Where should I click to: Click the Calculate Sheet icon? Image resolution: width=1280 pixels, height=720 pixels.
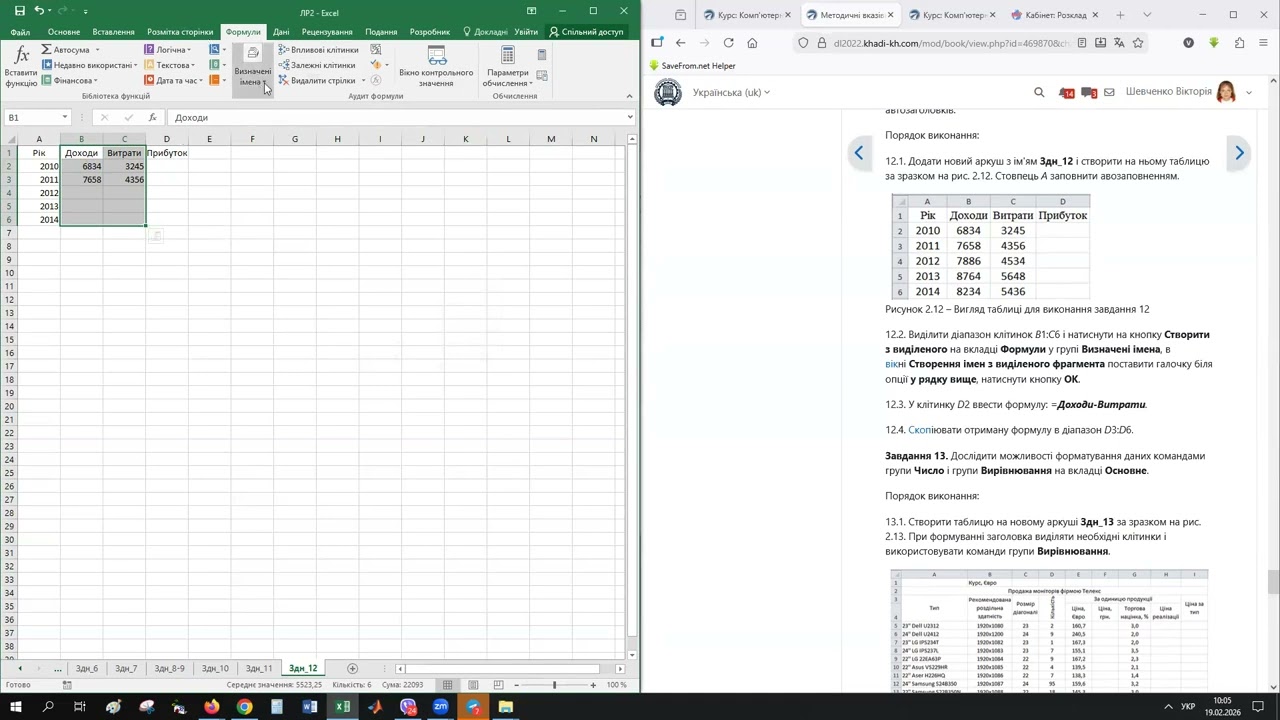pos(542,75)
